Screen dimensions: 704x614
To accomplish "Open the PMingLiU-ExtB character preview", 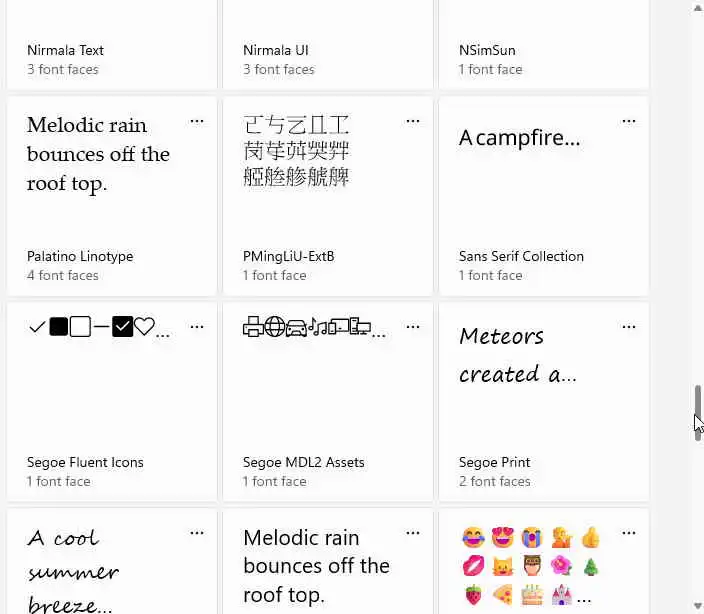I will [296, 151].
